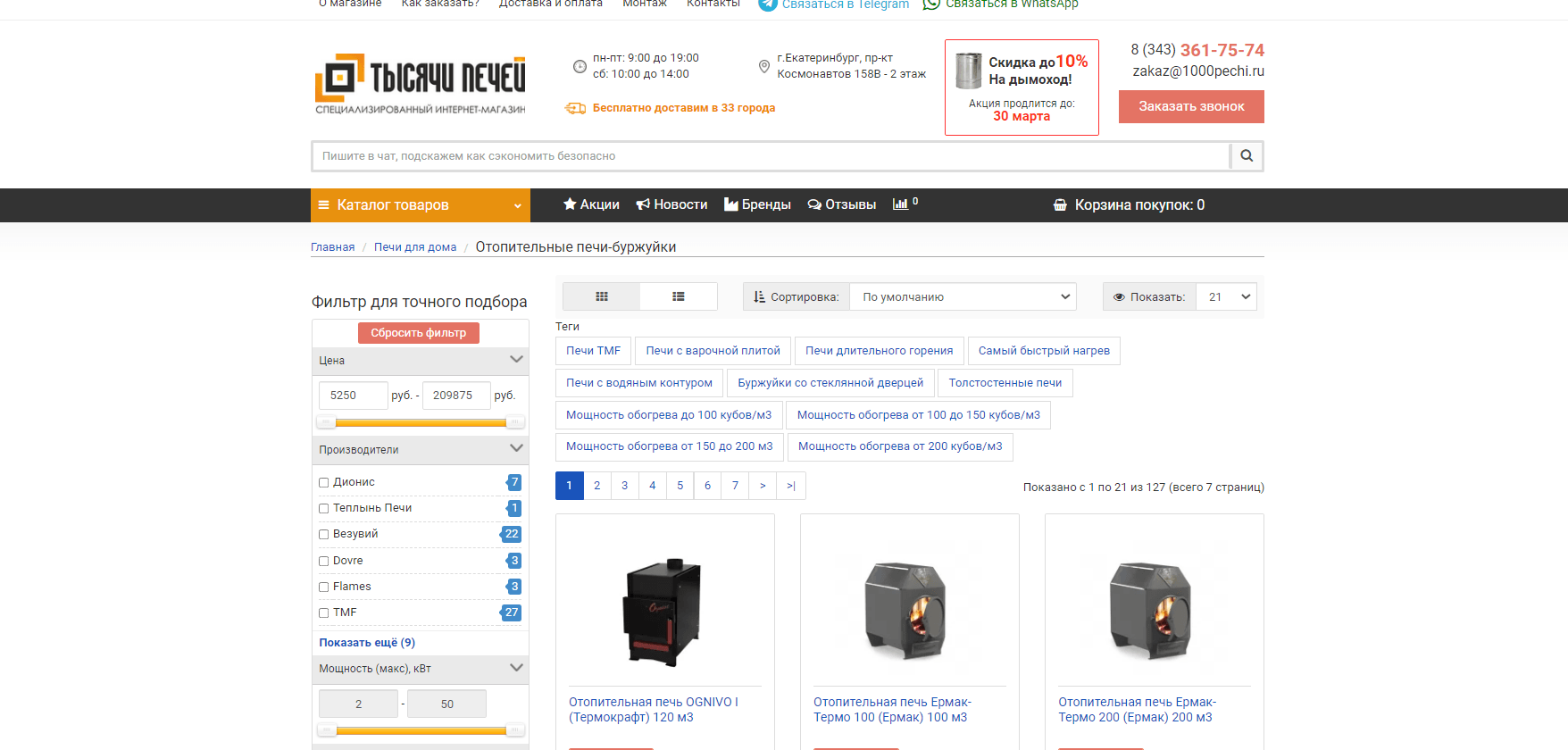Viewport: 1568px width, 750px height.
Task: Focus the maximum price field 209875
Action: click(456, 396)
